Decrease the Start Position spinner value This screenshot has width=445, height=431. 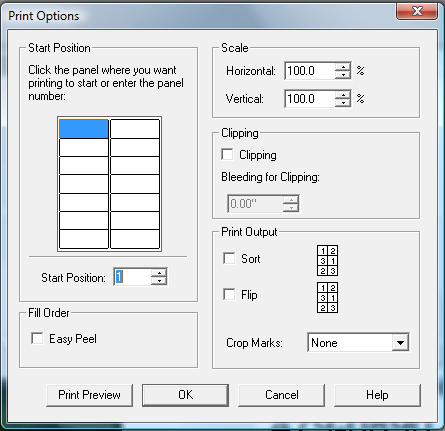pyautogui.click(x=159, y=281)
